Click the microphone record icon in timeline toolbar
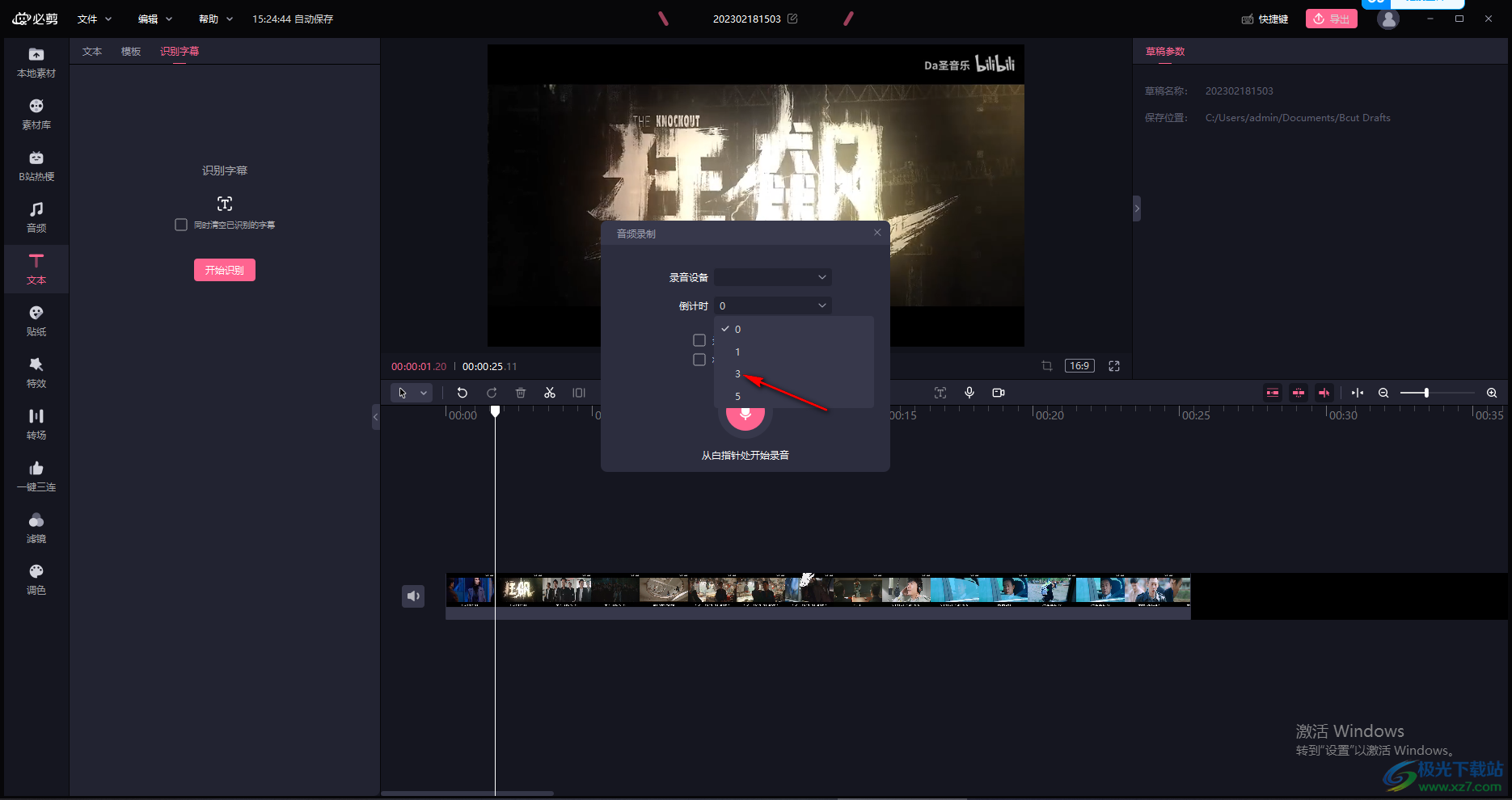Image resolution: width=1512 pixels, height=800 pixels. tap(969, 393)
